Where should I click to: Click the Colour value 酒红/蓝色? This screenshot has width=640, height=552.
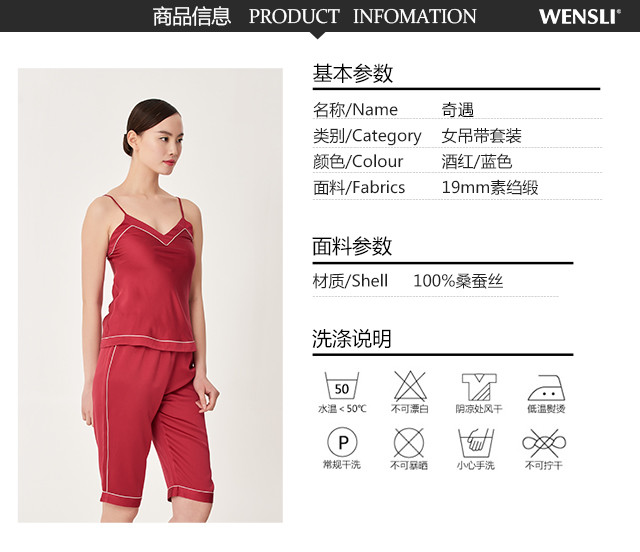[x=477, y=161]
